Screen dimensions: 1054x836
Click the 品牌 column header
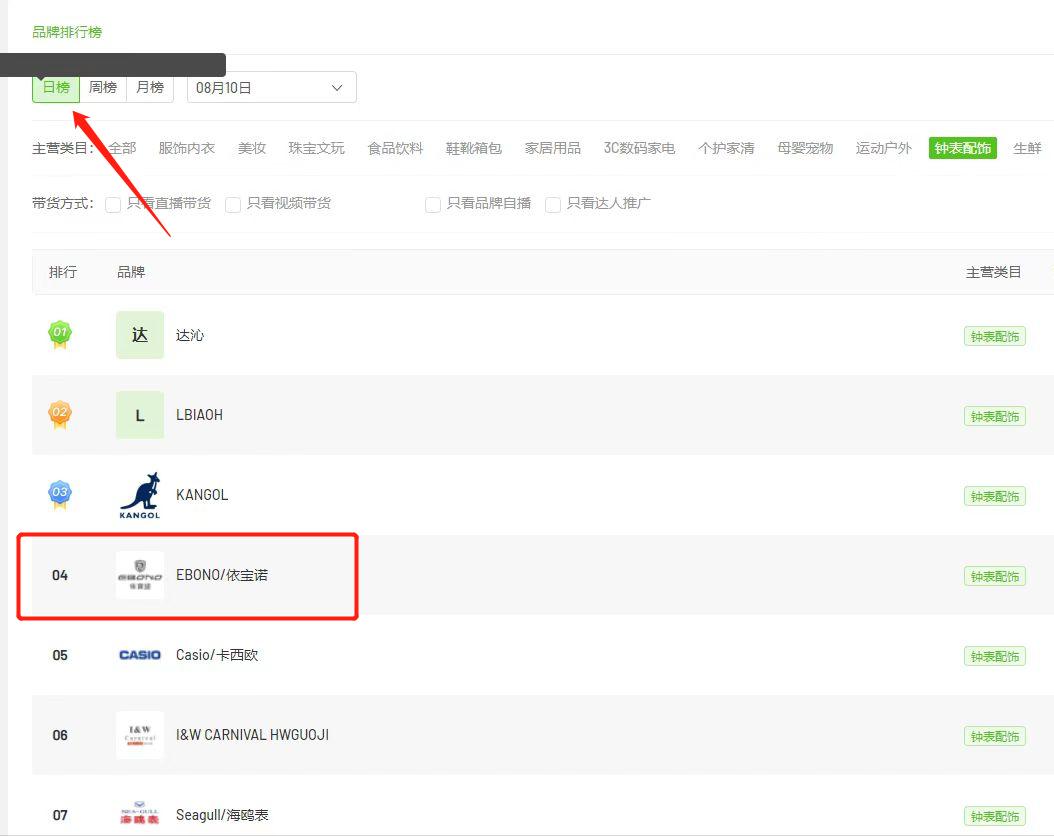[131, 272]
